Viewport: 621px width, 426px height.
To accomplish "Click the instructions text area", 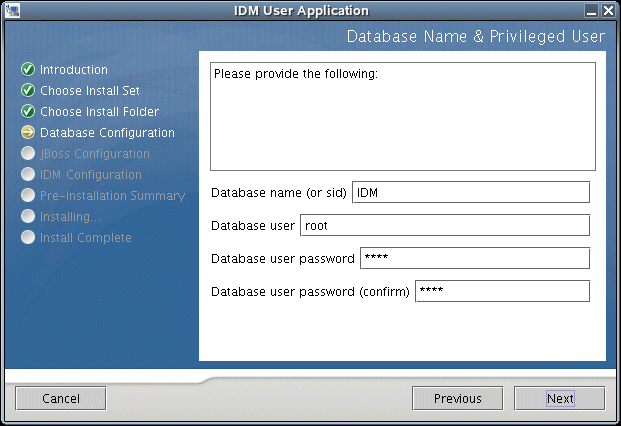I will point(403,118).
